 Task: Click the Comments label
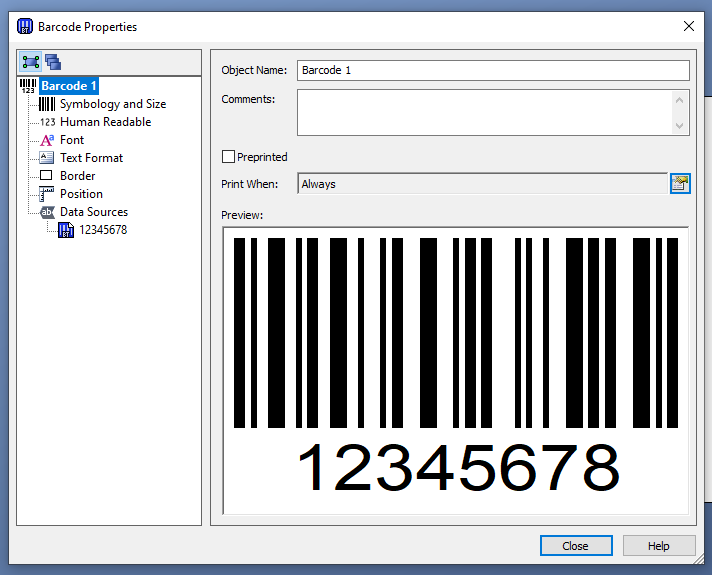[248, 99]
